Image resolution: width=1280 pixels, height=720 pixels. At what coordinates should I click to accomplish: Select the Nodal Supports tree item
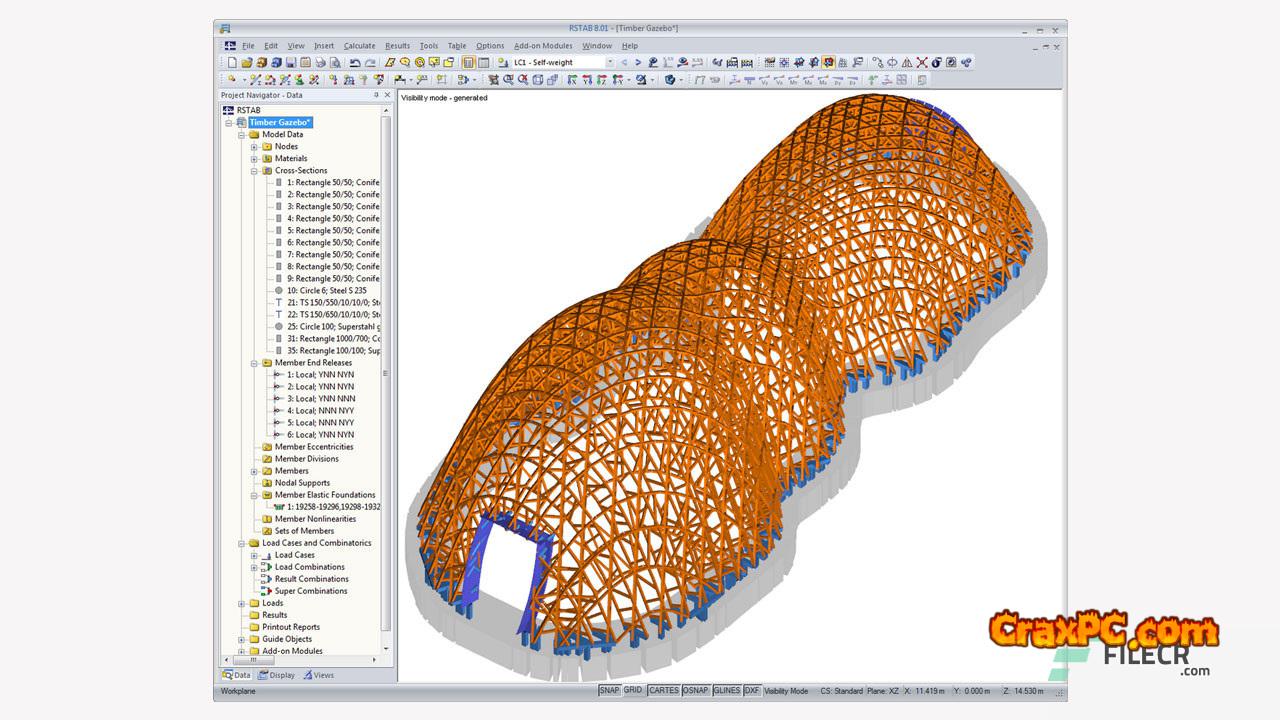coord(302,483)
